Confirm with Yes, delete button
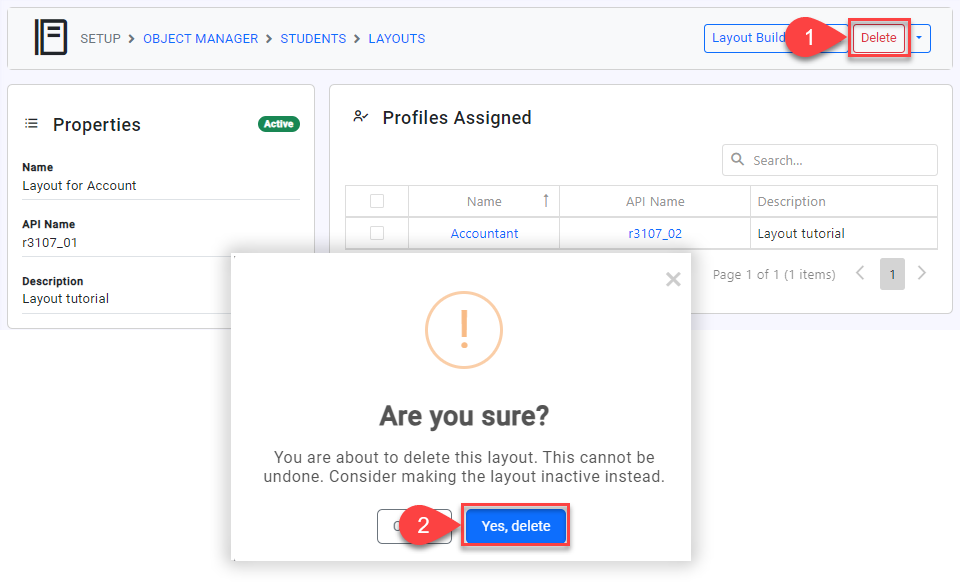 [516, 526]
